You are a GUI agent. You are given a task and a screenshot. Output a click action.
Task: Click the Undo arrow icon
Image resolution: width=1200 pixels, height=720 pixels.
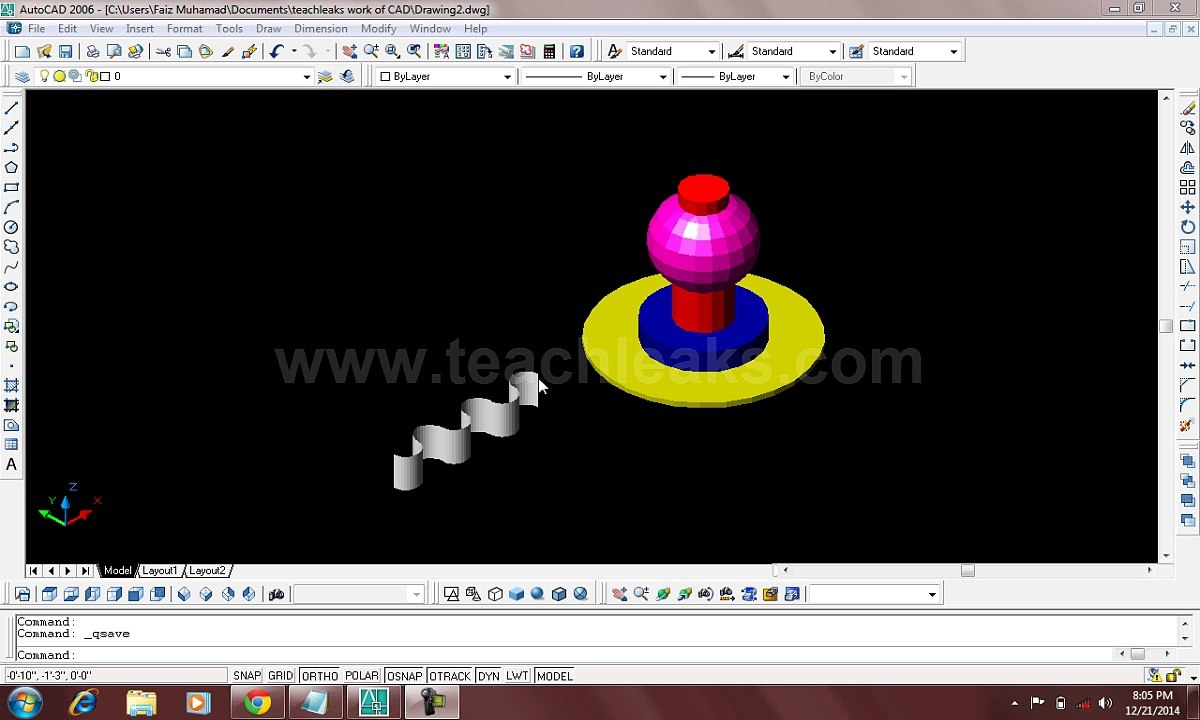pyautogui.click(x=277, y=51)
